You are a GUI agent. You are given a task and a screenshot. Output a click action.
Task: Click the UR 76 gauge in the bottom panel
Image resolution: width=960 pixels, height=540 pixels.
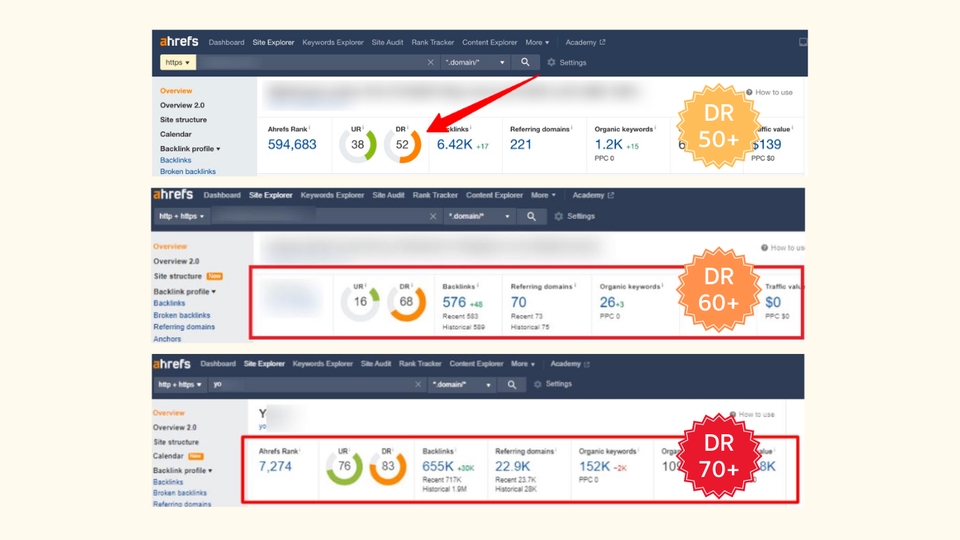click(x=344, y=467)
